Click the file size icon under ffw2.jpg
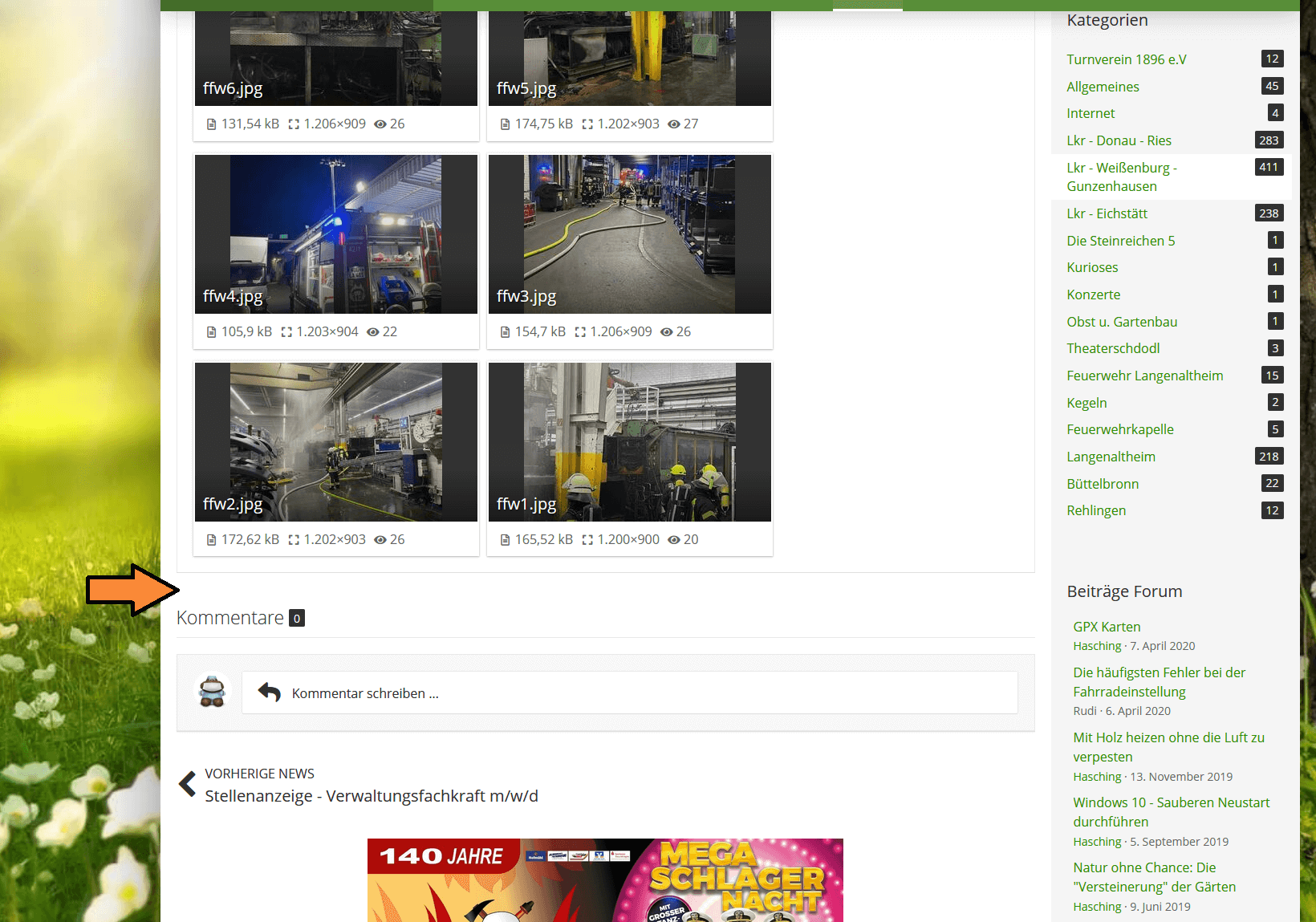Screen dimensions: 1316x922 coord(212,540)
